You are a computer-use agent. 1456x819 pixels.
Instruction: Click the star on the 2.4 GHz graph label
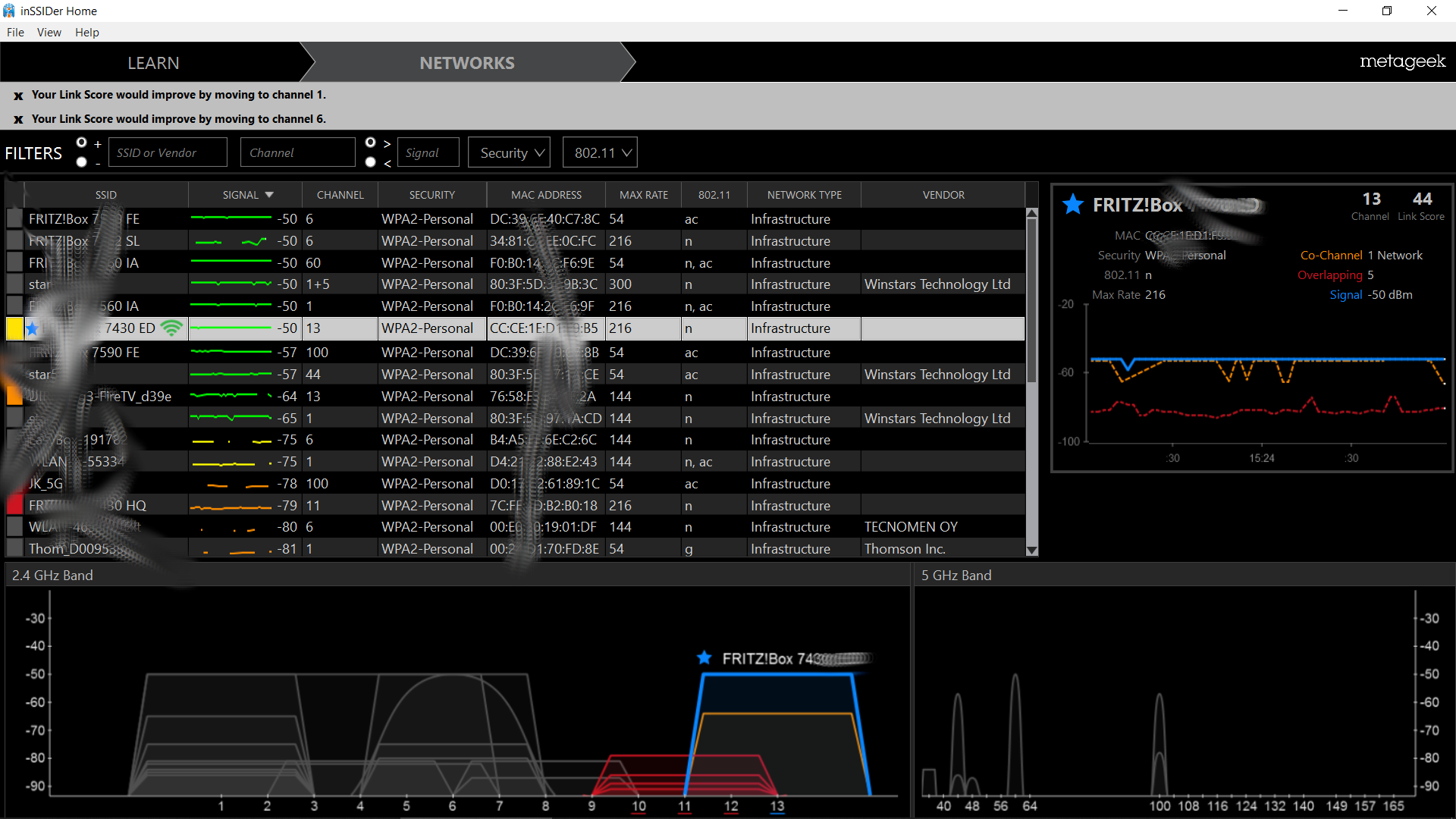(x=704, y=657)
